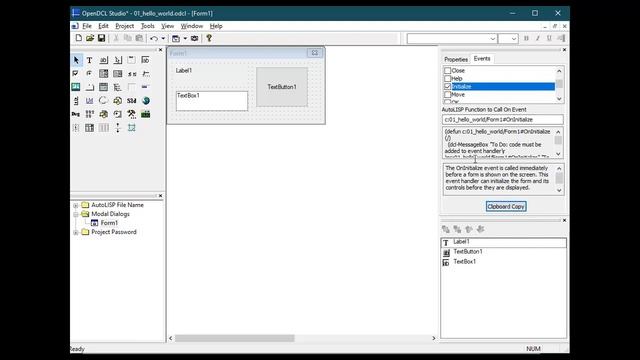Click the Help question mark icon
The image size is (640, 360).
point(209,38)
